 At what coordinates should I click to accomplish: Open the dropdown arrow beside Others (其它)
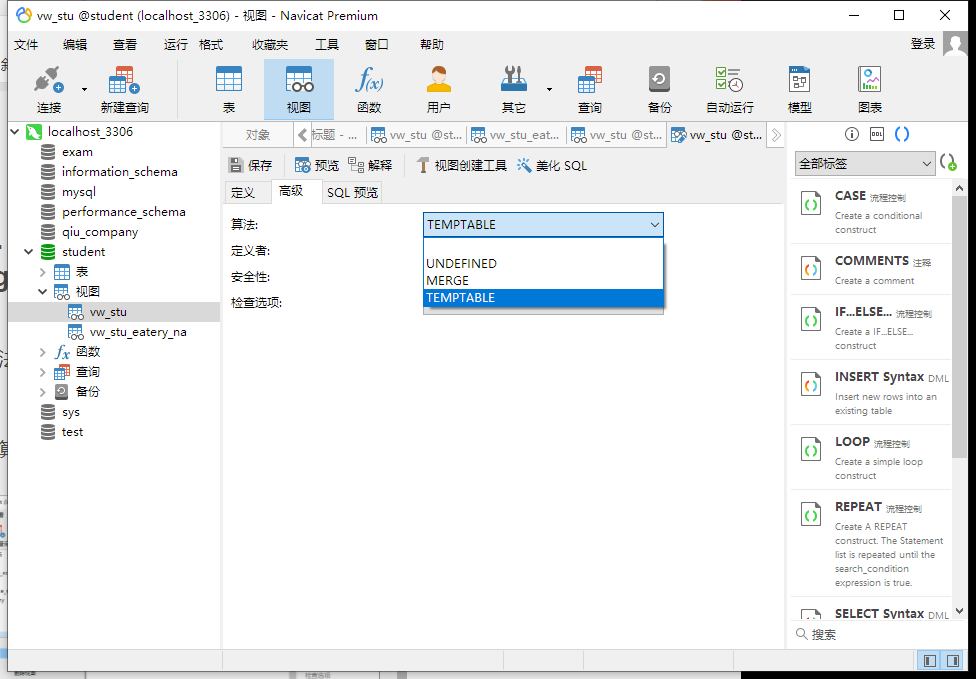pyautogui.click(x=549, y=90)
